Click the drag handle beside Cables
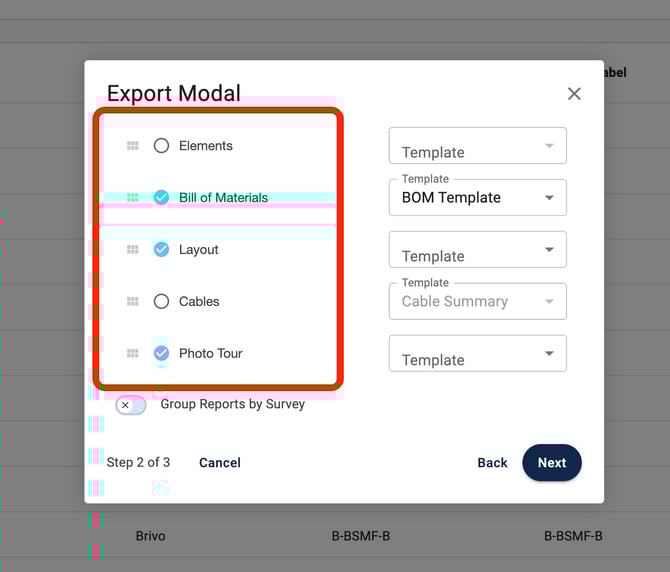The width and height of the screenshot is (670, 572). (x=132, y=302)
